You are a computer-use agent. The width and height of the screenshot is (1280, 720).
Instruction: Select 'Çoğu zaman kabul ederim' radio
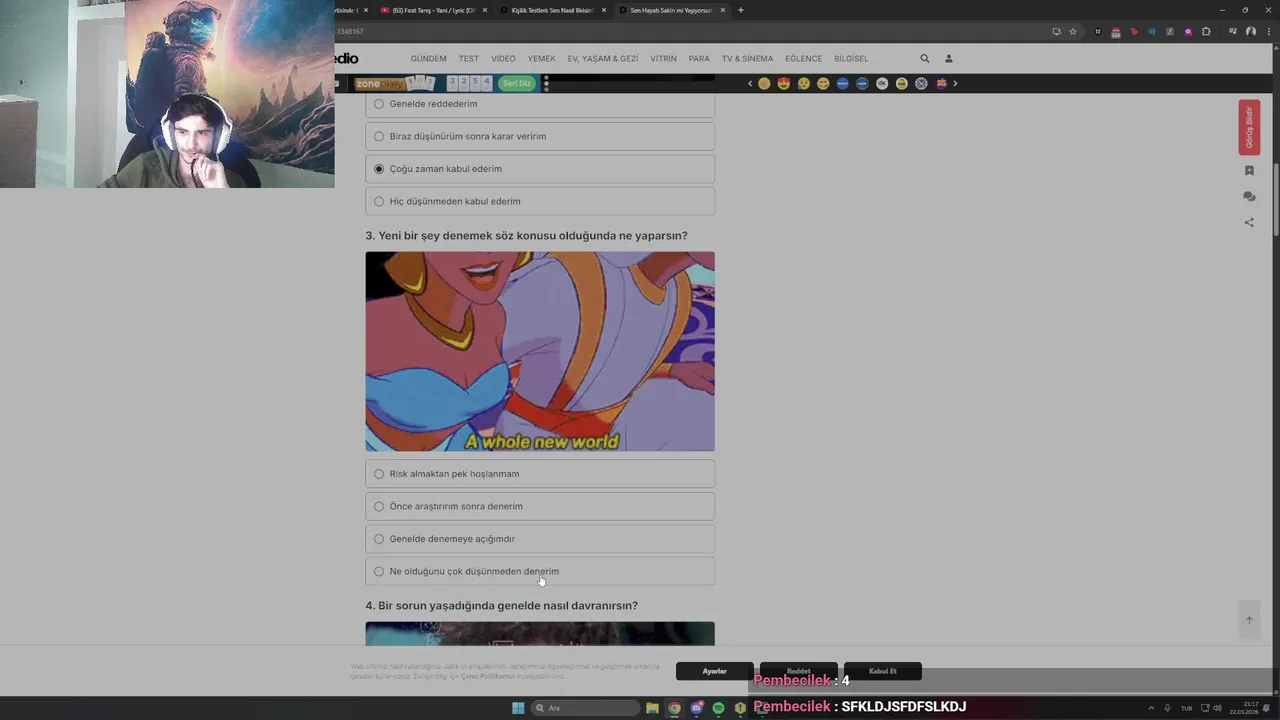[x=540, y=169]
